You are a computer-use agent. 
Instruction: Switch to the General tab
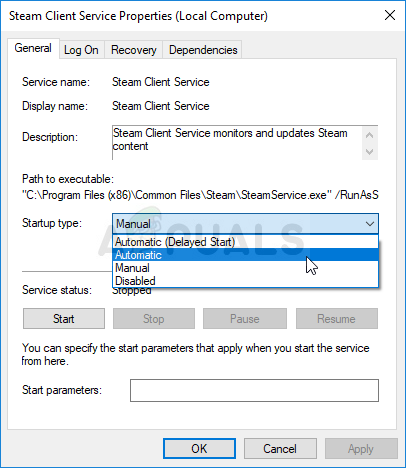33,48
